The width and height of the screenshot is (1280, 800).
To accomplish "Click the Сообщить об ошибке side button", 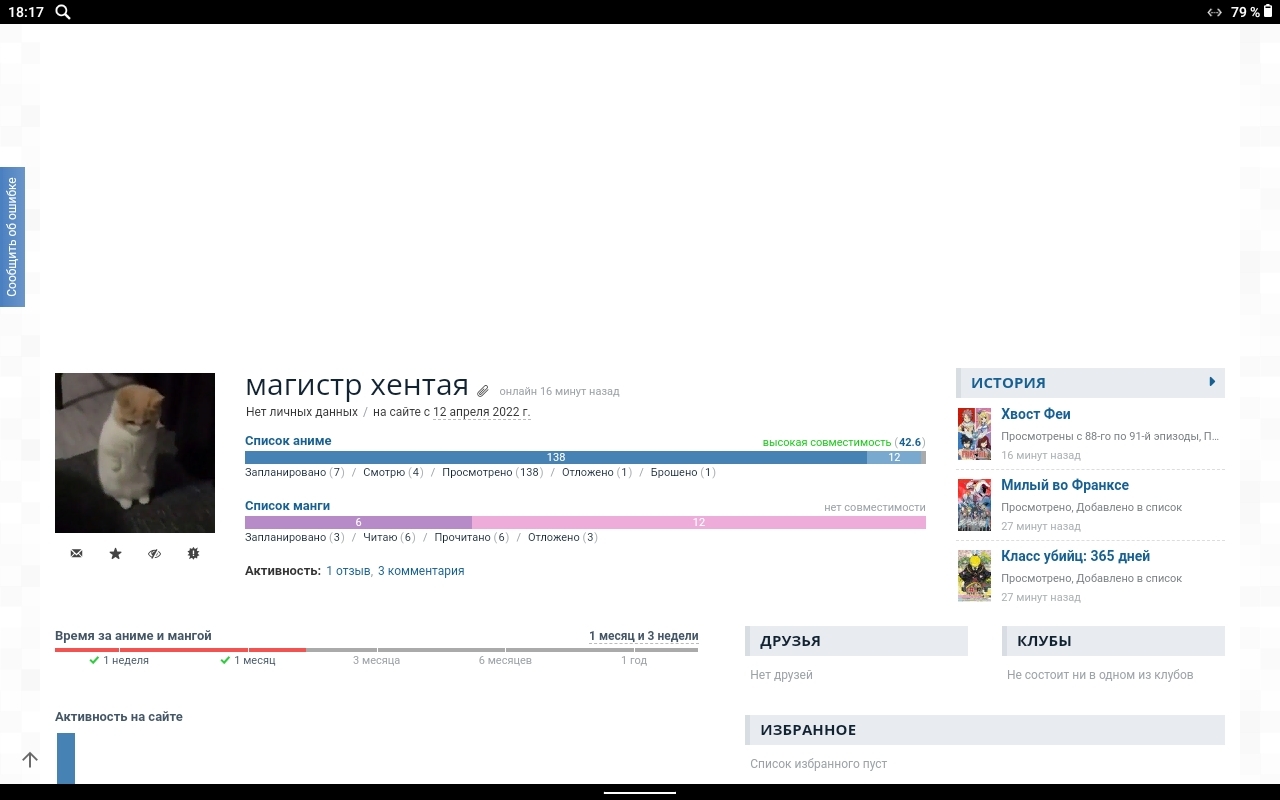I will 12,237.
